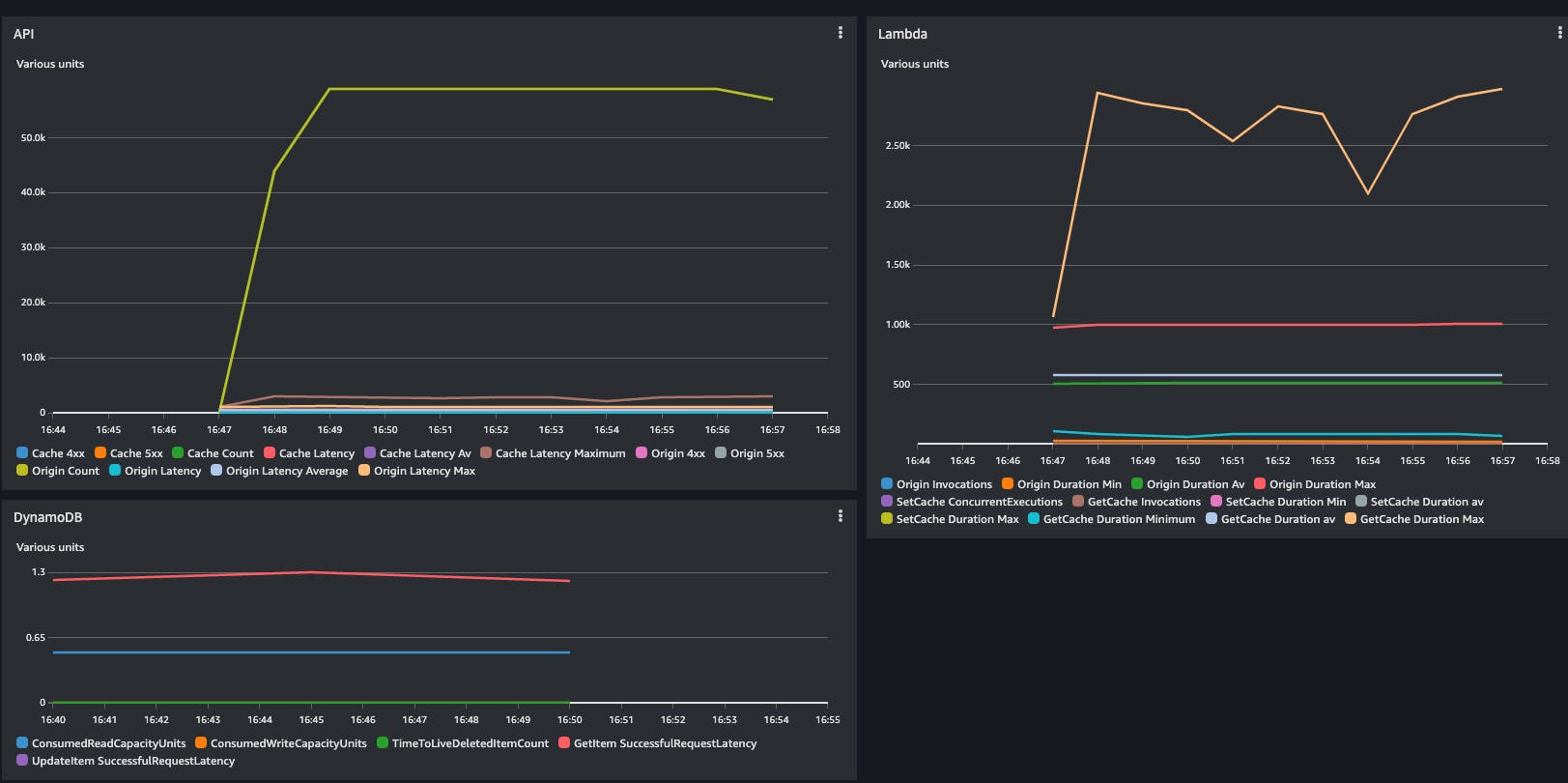Click the ConsumedReadCapacityUnits legend entry
The width and height of the screenshot is (1568, 783).
[x=101, y=743]
